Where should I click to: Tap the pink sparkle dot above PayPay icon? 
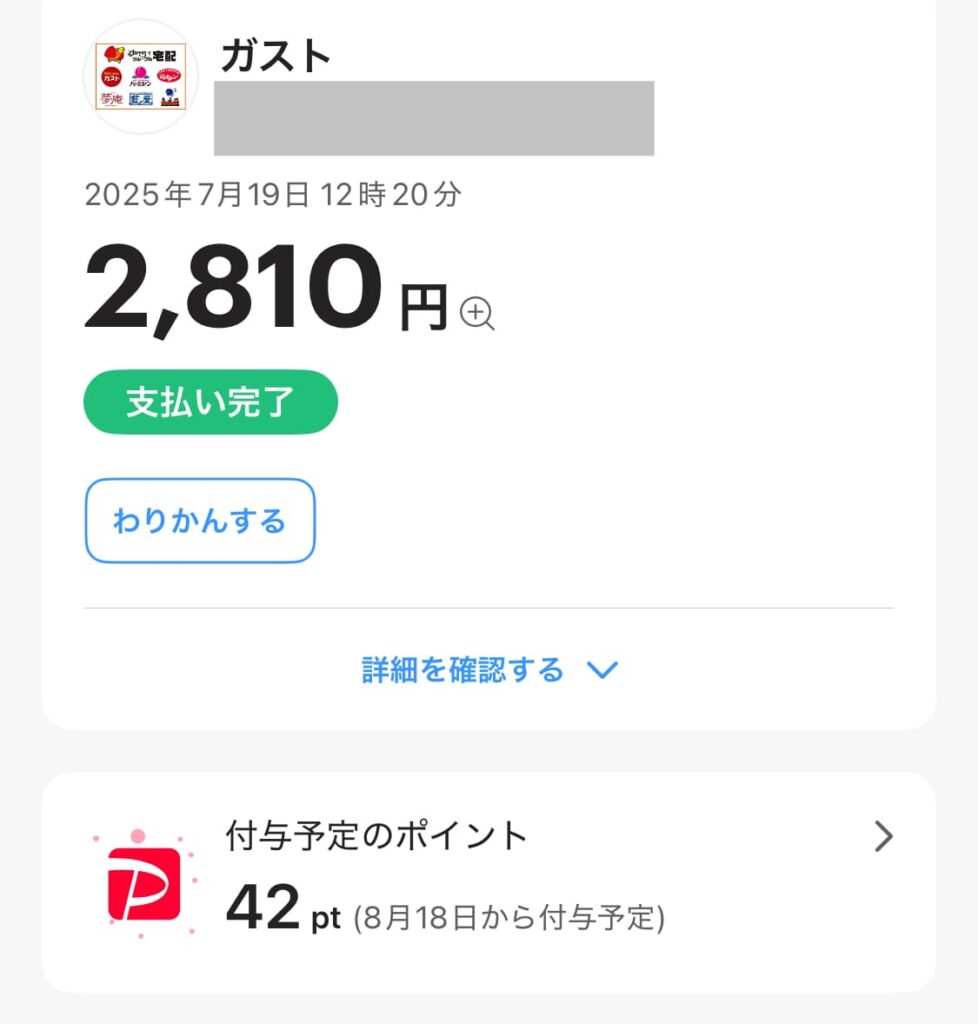point(138,837)
